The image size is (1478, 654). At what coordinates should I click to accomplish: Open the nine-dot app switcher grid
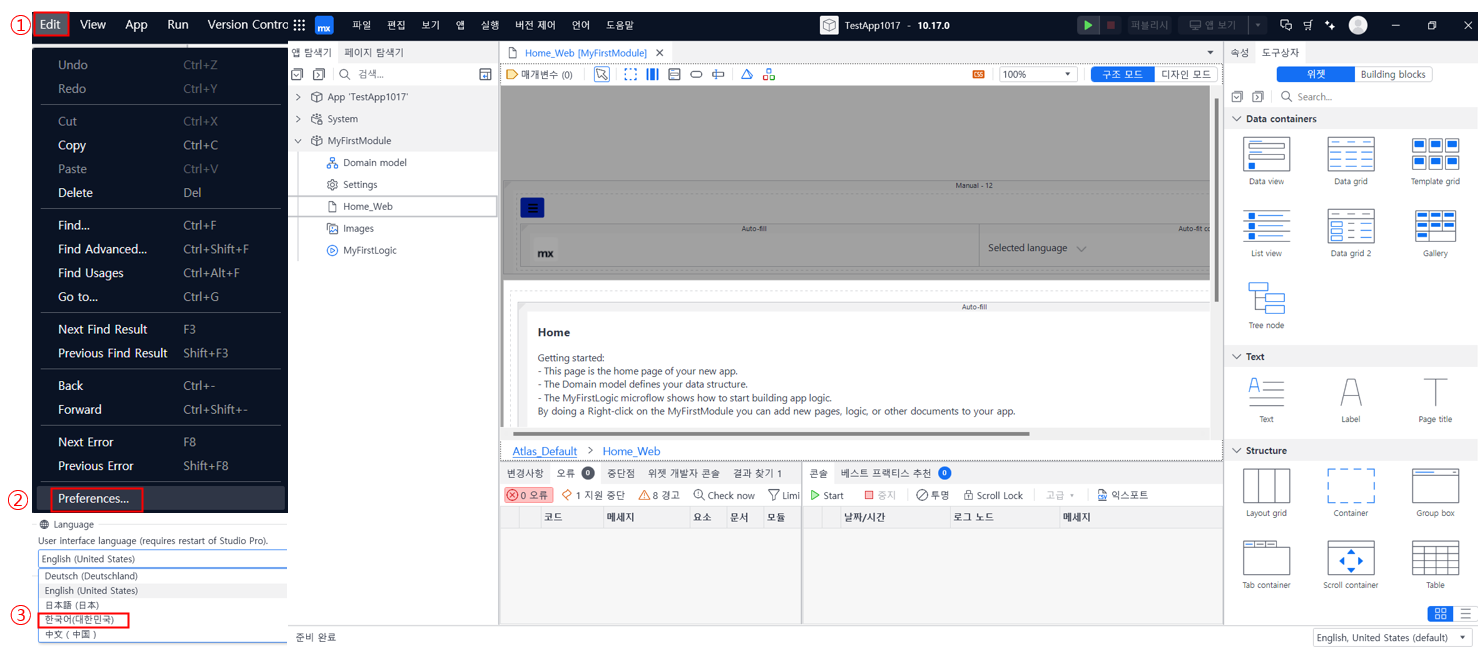(299, 25)
